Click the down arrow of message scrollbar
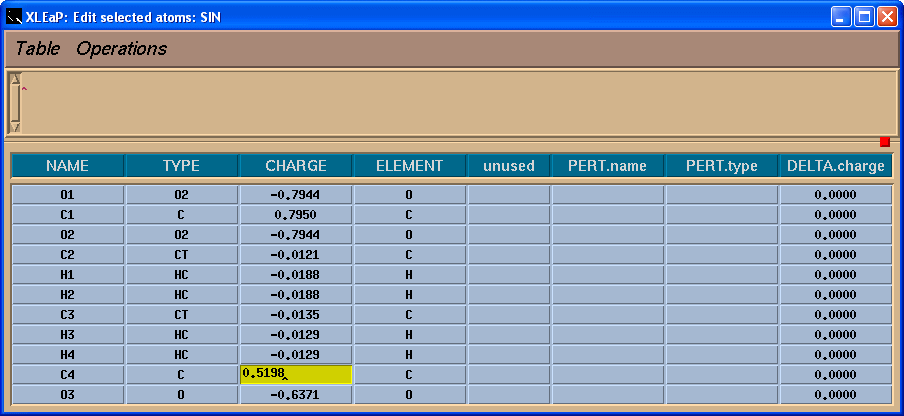904x416 pixels. click(x=16, y=127)
